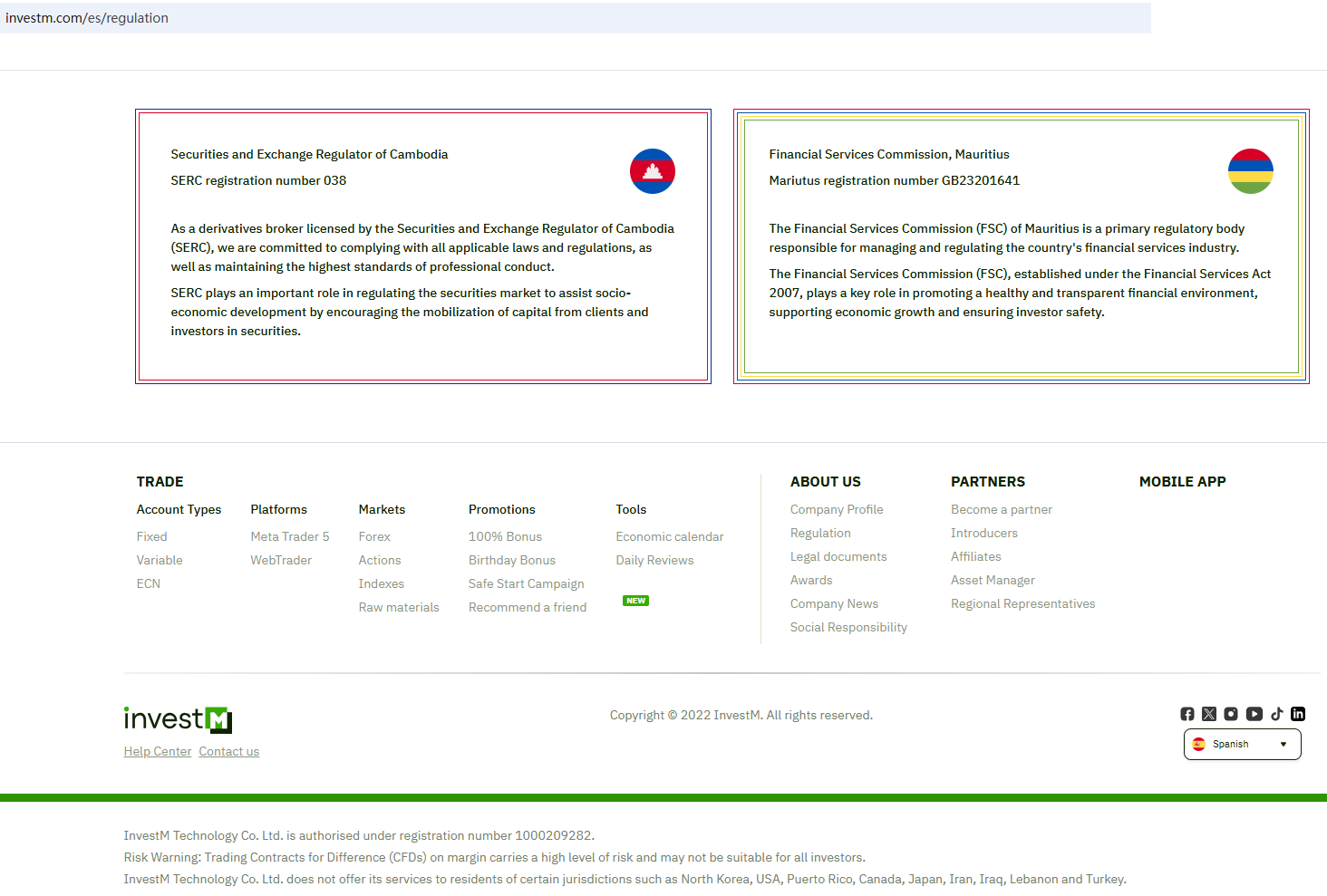Open the Birthday Bonus promotion
This screenshot has height=896, width=1327.
(512, 560)
